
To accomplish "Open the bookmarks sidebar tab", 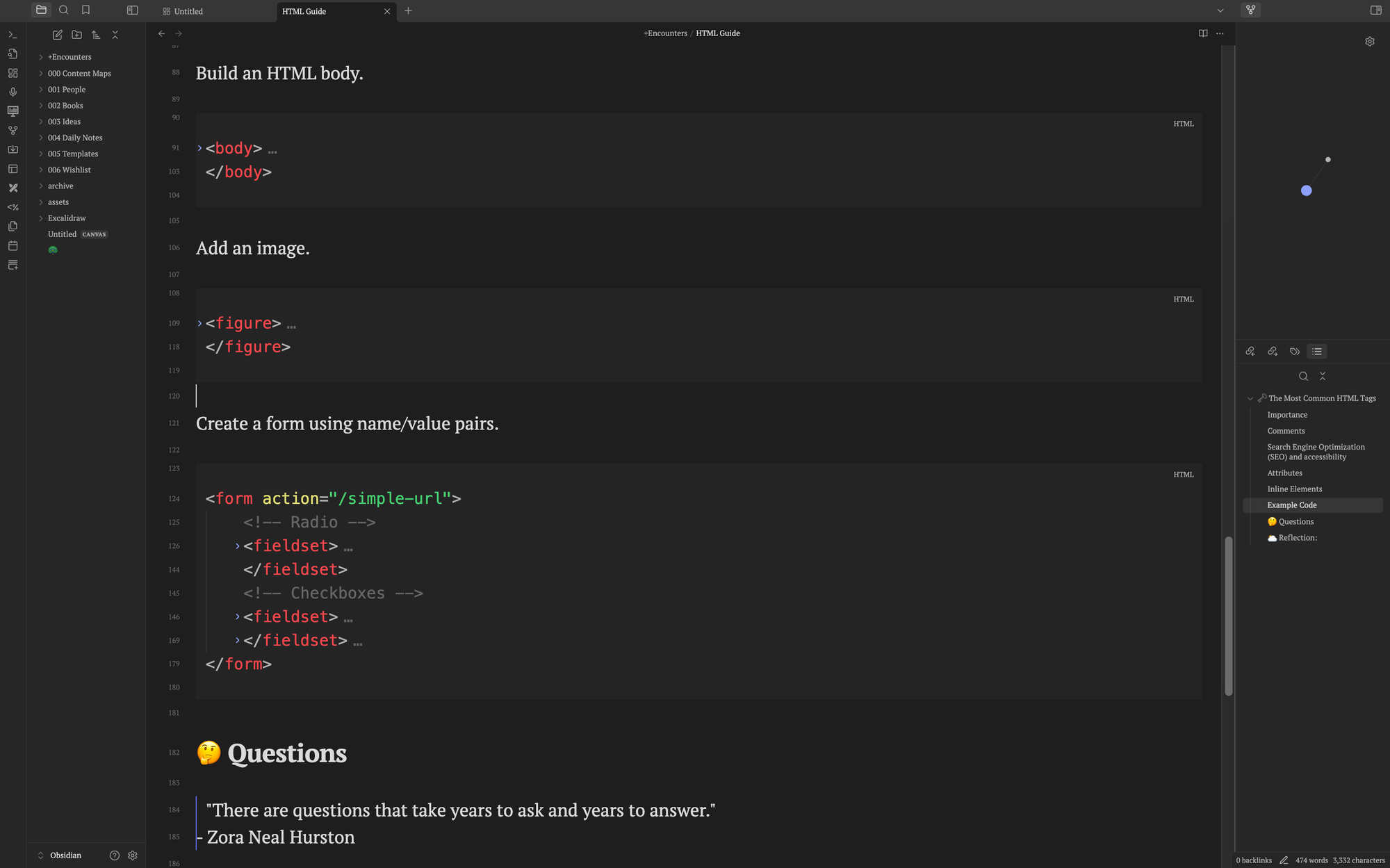I will [86, 10].
